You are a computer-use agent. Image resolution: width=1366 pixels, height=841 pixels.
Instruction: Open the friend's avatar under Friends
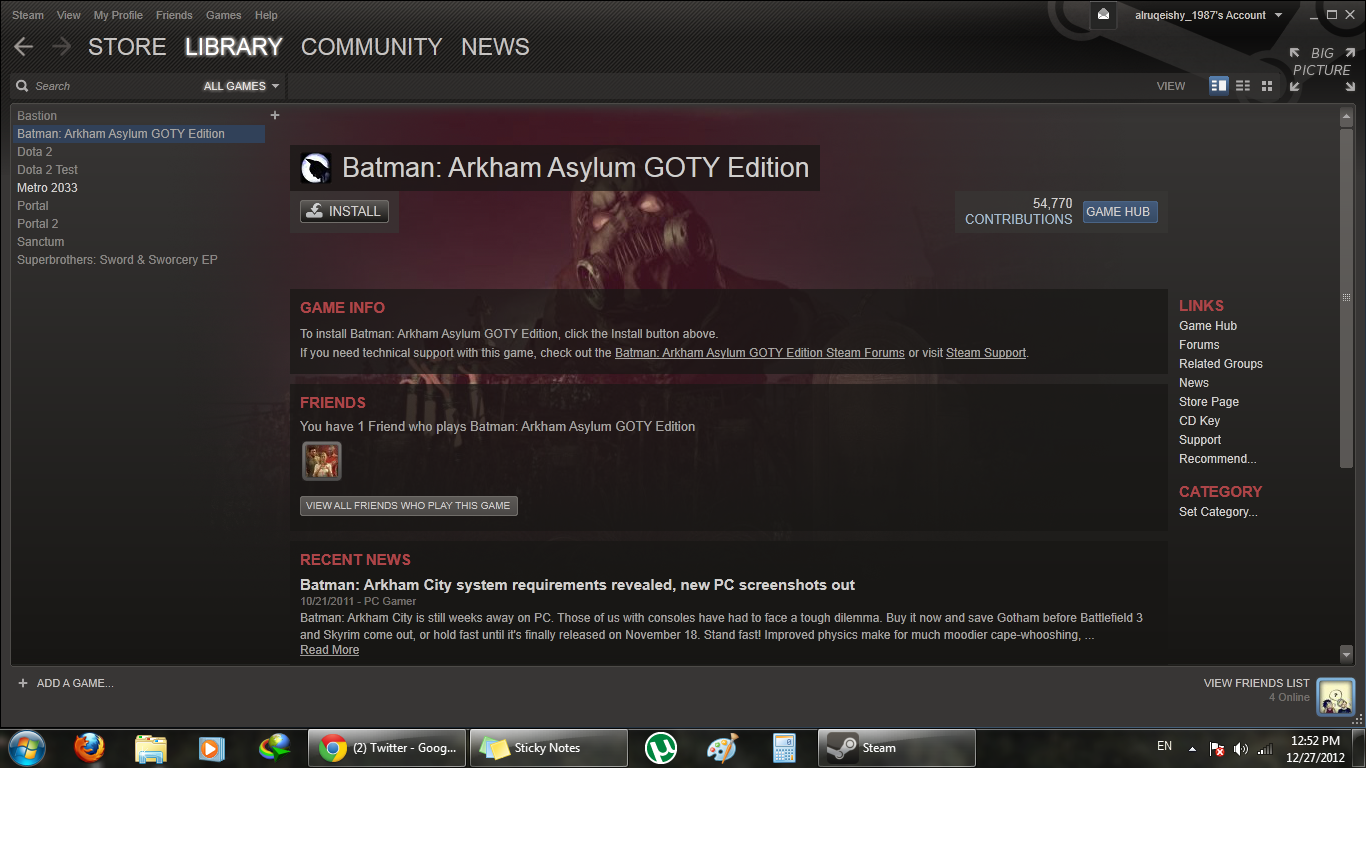[322, 461]
